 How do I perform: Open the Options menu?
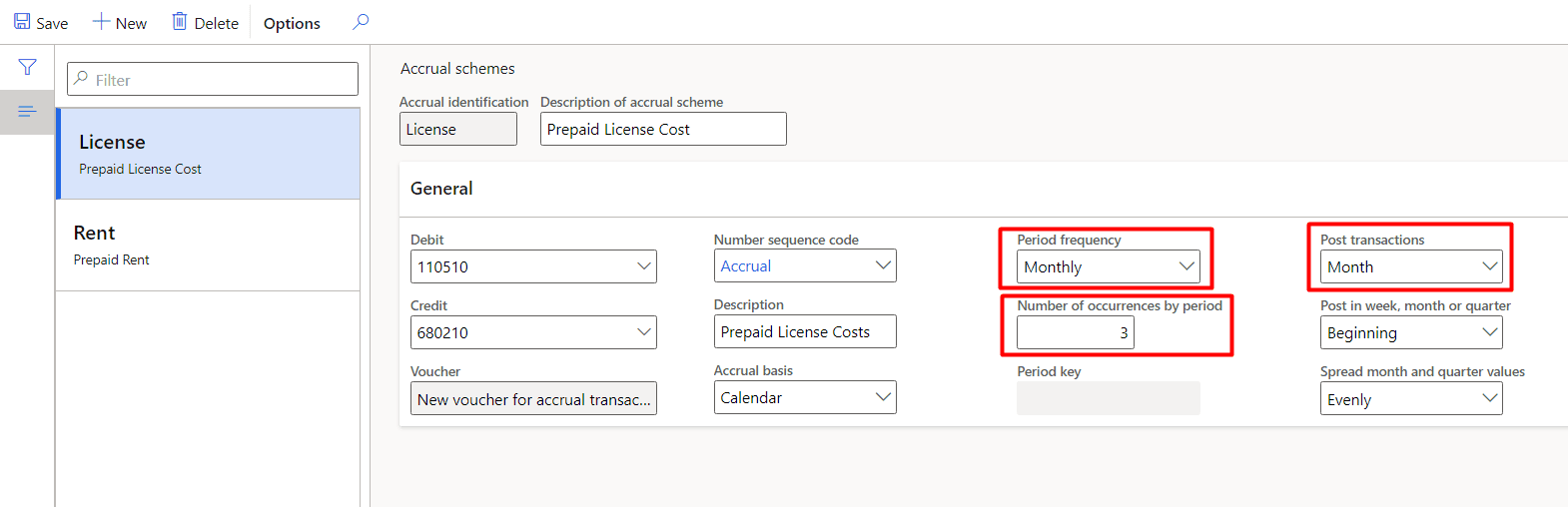292,23
